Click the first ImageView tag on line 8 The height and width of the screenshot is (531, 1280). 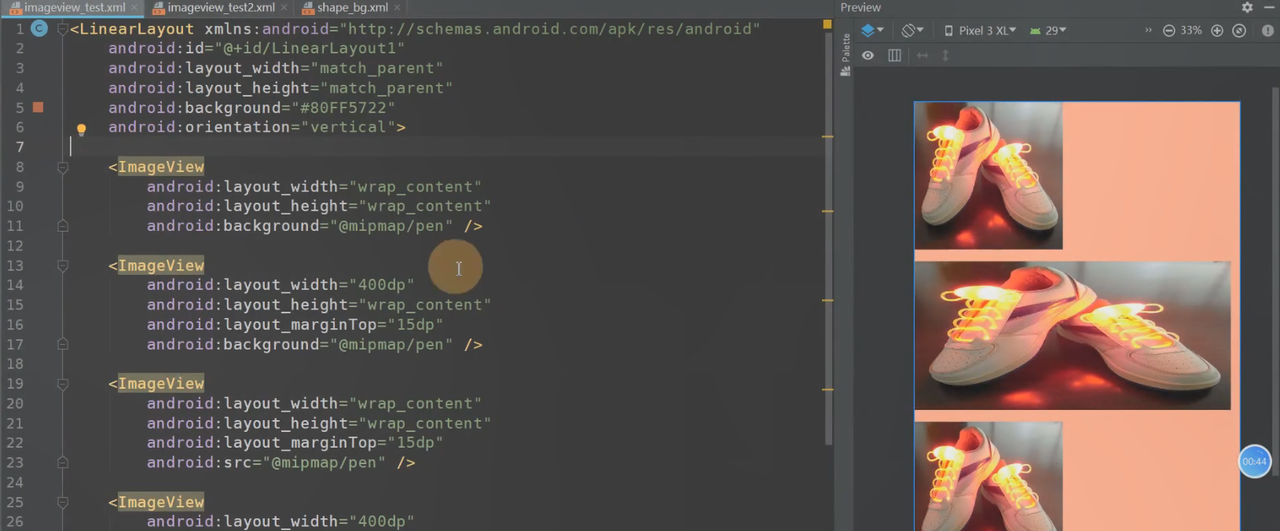pos(161,167)
